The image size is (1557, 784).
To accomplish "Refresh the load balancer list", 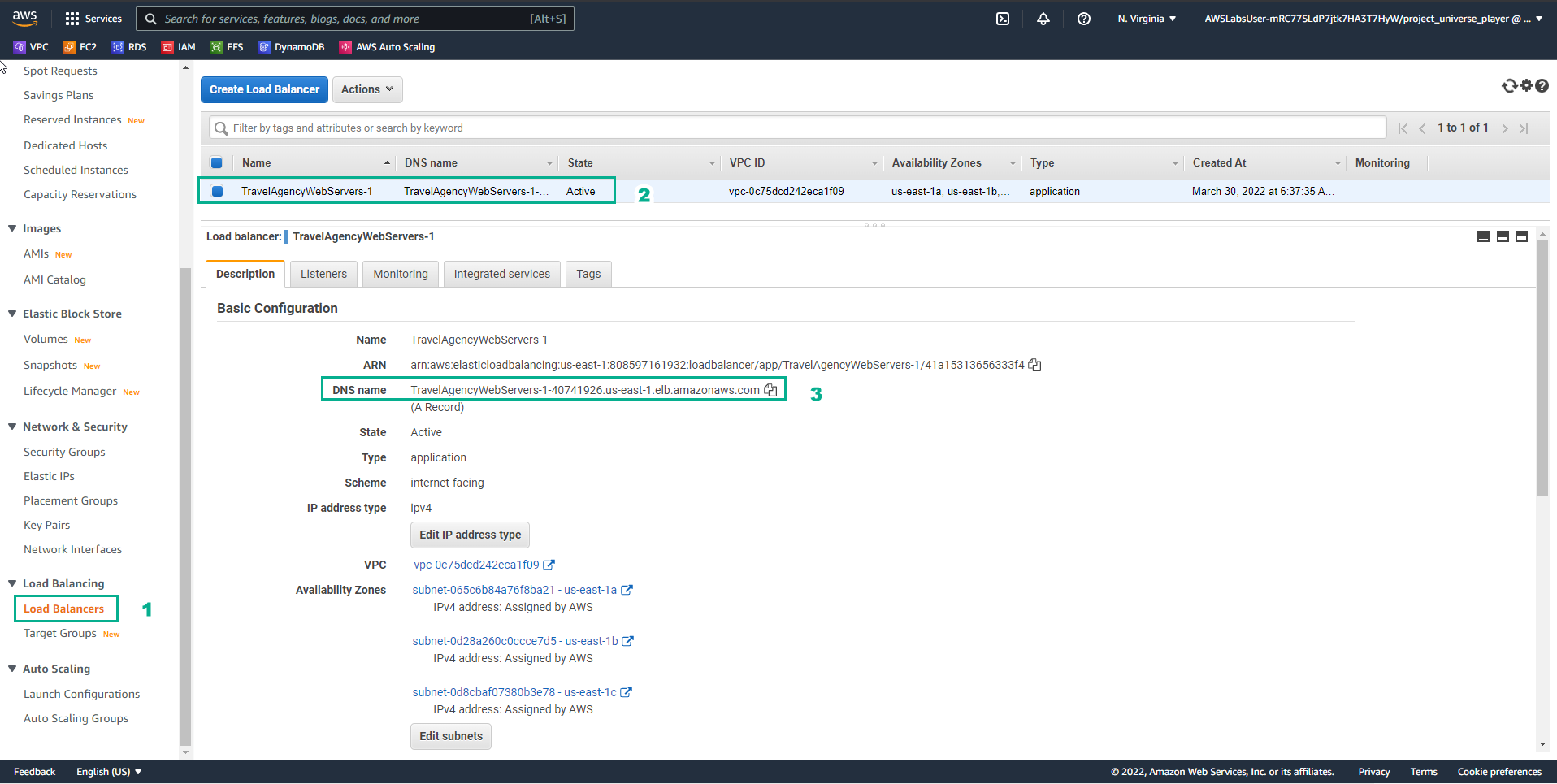I will coord(1509,86).
